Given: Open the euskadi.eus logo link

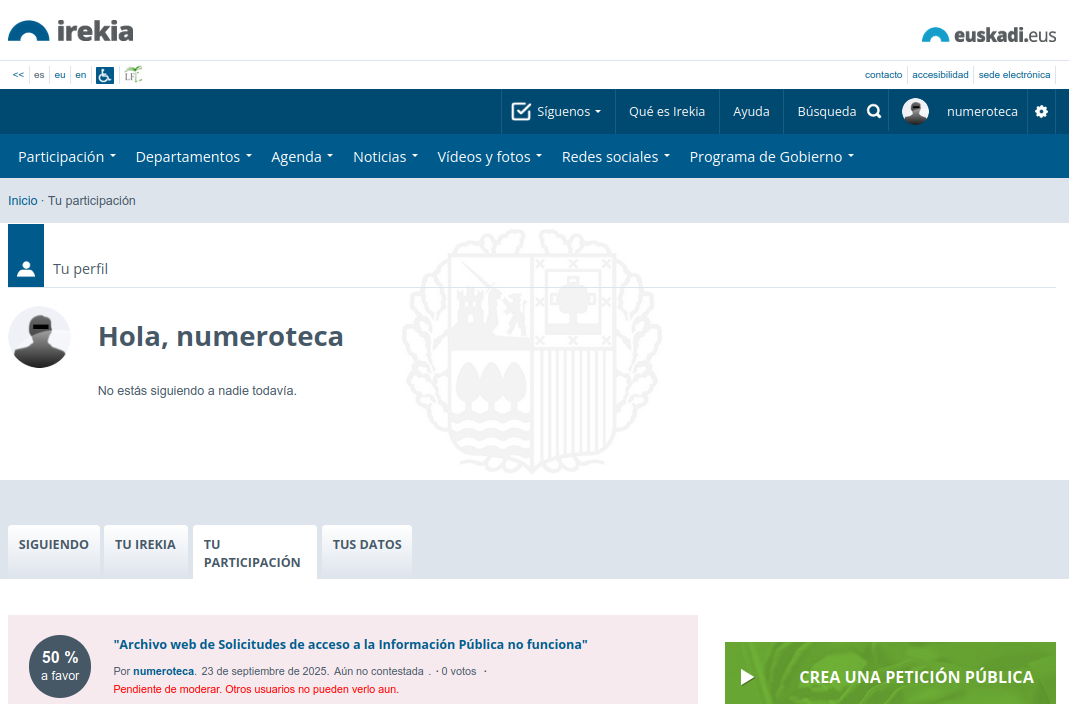Looking at the screenshot, I should 988,35.
